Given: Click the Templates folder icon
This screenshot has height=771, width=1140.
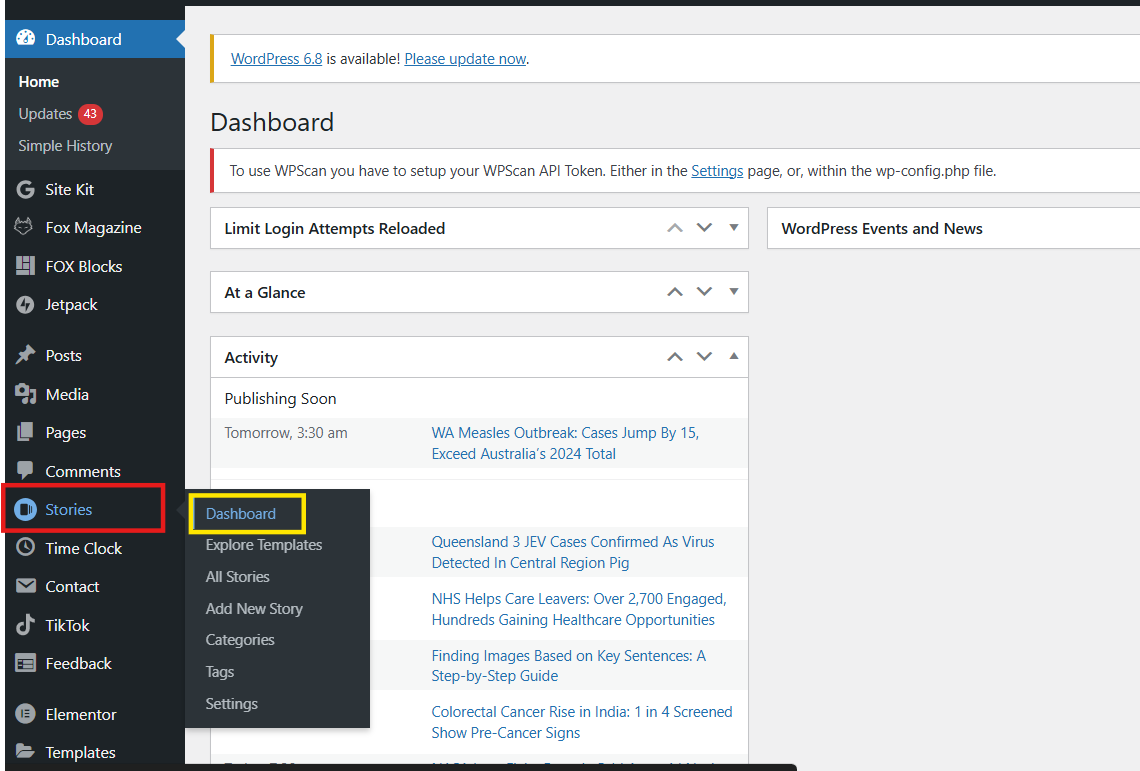Looking at the screenshot, I should (x=25, y=751).
